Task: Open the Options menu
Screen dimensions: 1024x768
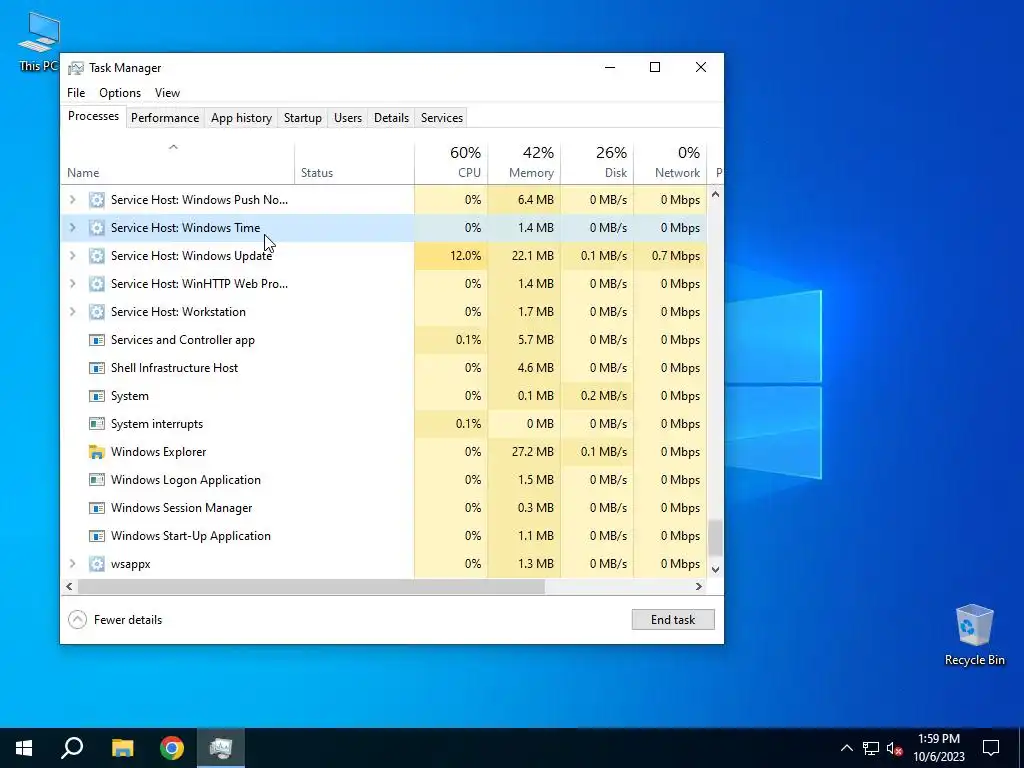Action: [x=120, y=93]
